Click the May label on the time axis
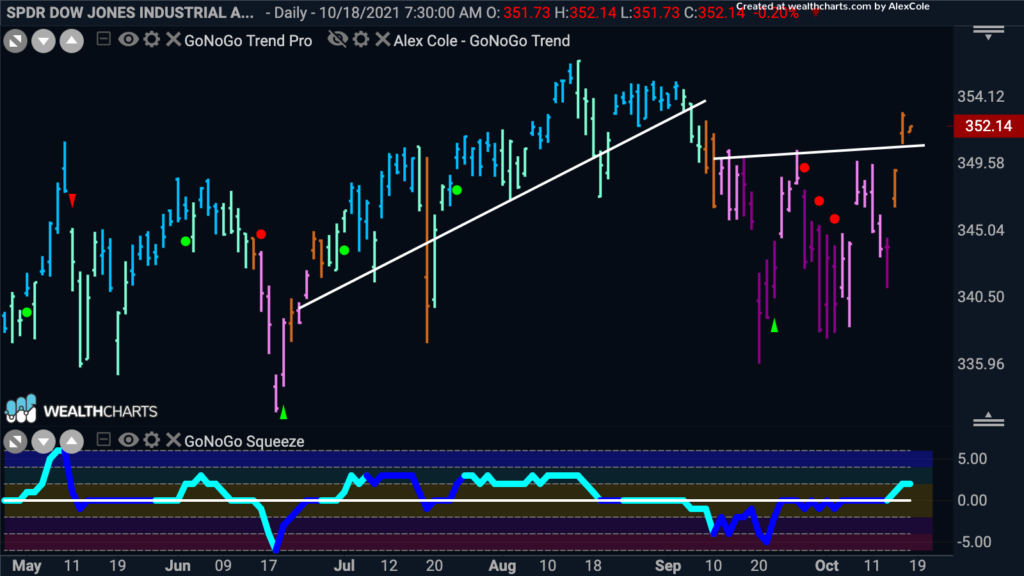 (x=27, y=566)
